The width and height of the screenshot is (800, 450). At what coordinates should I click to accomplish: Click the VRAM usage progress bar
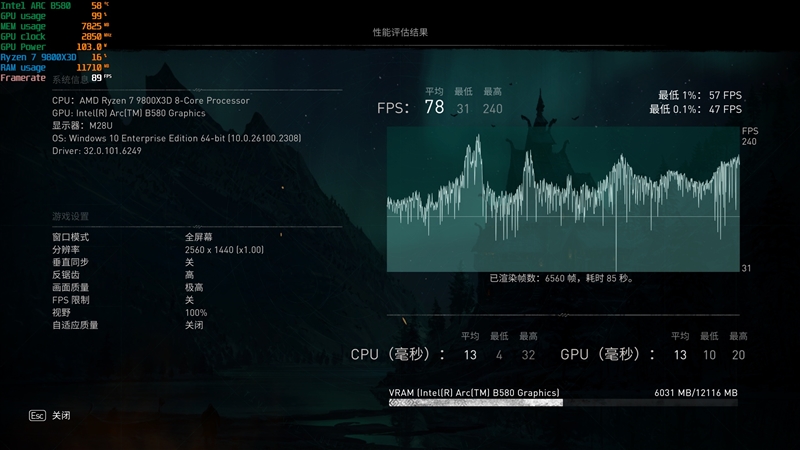point(563,403)
